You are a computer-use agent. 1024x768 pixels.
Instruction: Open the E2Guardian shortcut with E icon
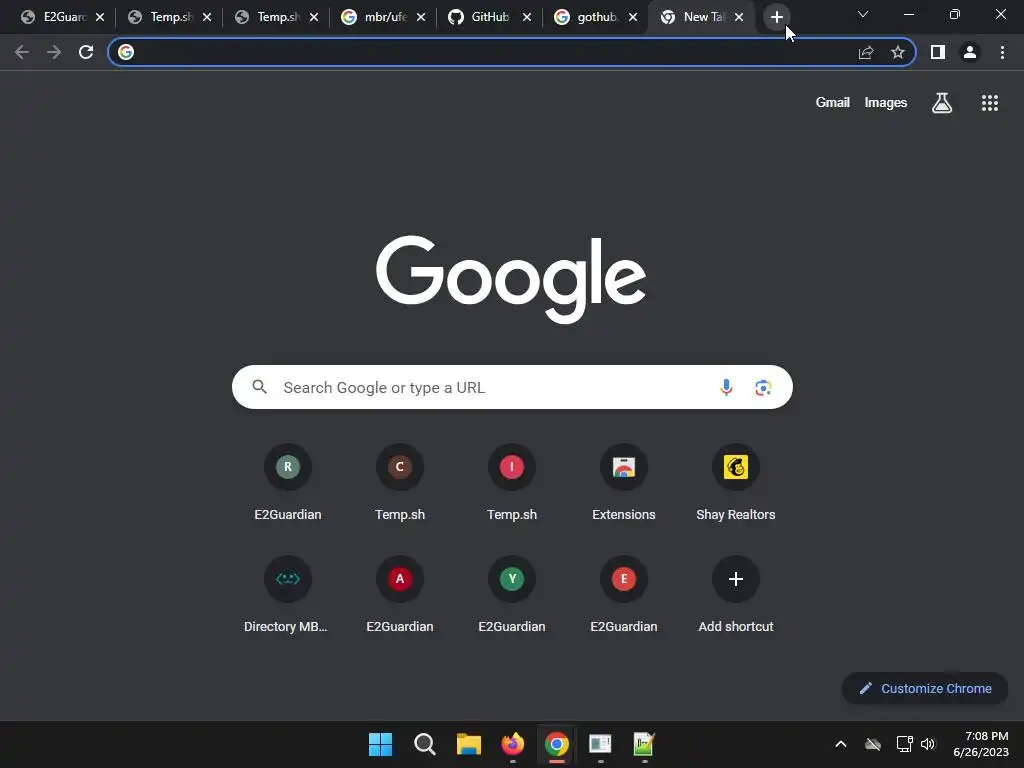coord(624,595)
